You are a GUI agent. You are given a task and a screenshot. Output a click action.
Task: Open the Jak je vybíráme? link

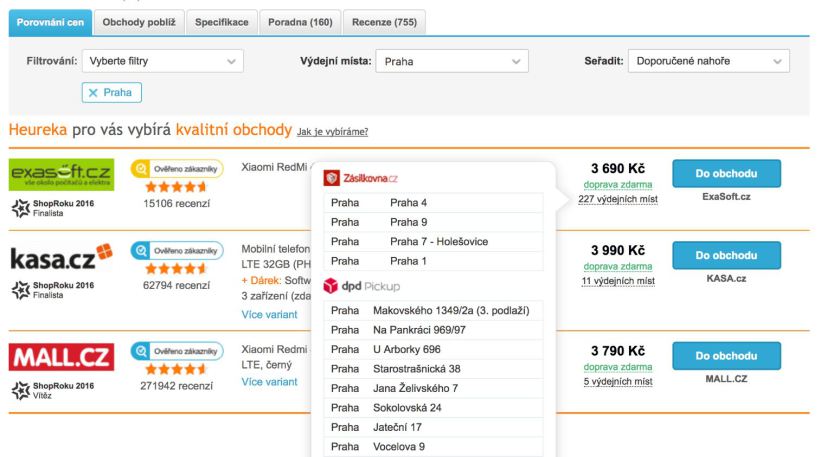pos(333,132)
